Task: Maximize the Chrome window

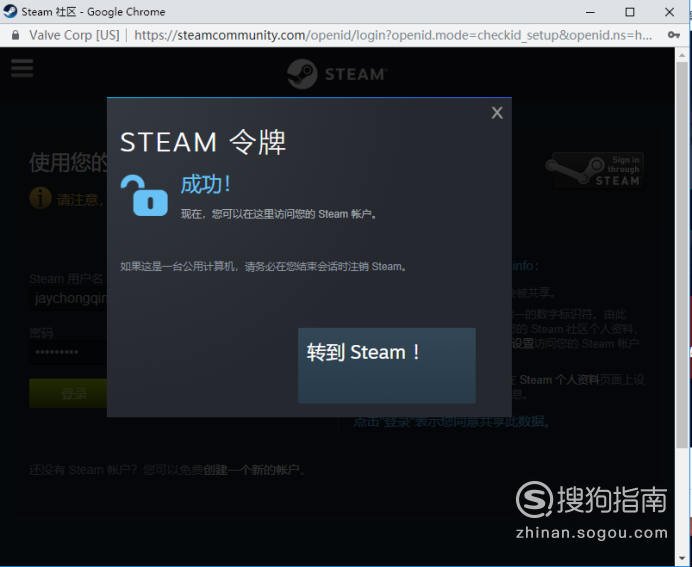Action: point(630,12)
